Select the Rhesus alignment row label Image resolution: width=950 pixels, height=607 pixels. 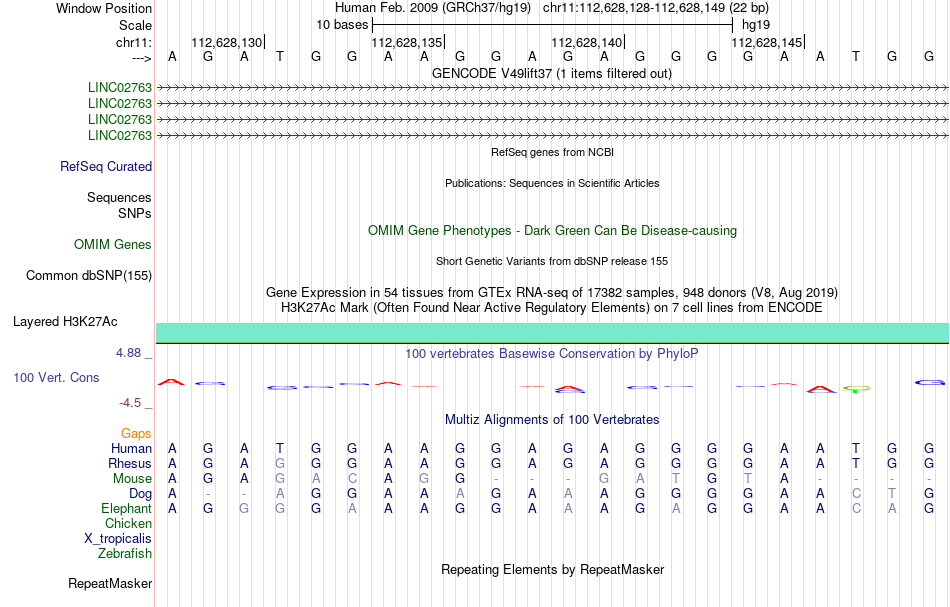pos(130,463)
